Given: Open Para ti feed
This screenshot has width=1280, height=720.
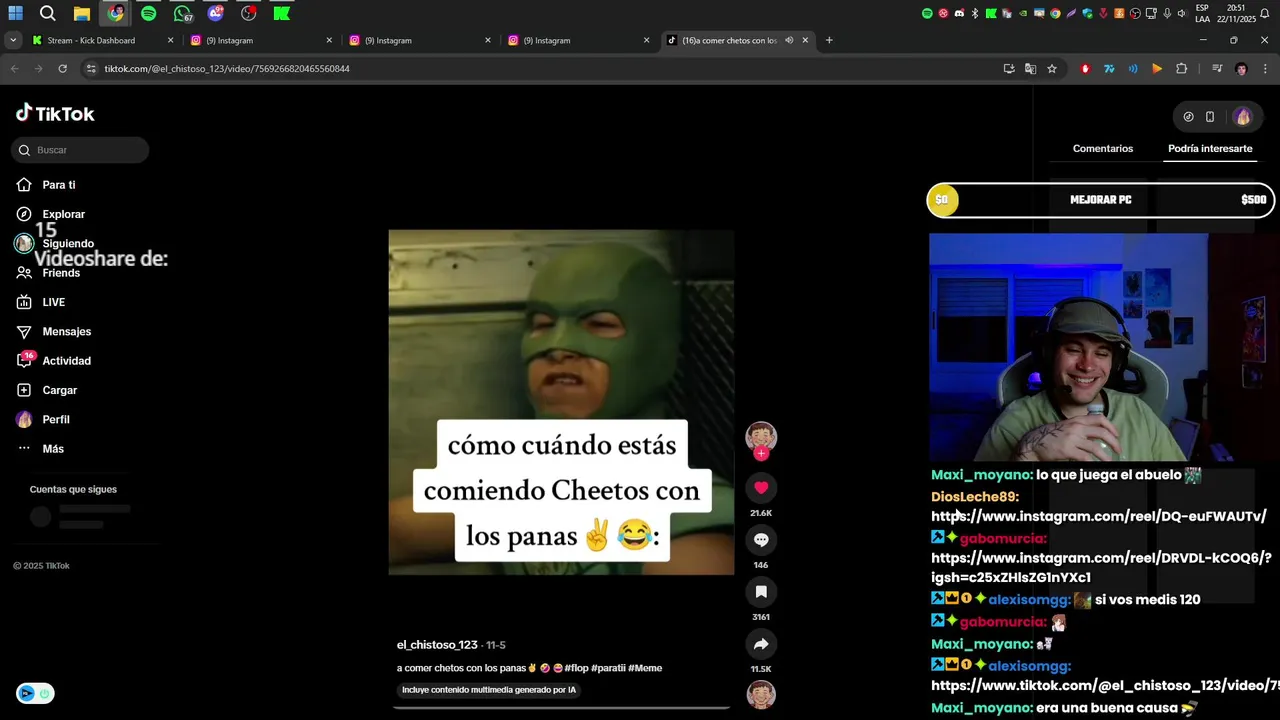Looking at the screenshot, I should coord(59,185).
